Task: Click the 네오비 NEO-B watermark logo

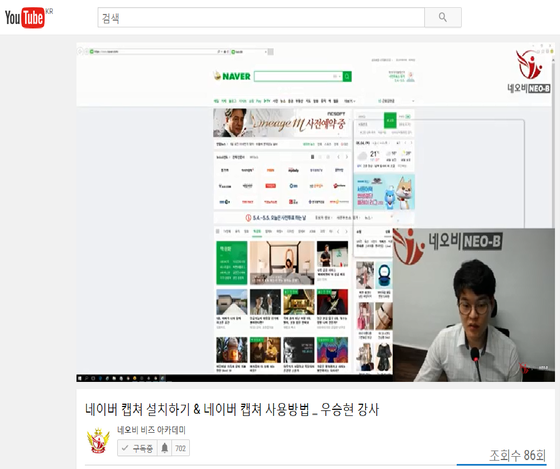Action: point(529,72)
